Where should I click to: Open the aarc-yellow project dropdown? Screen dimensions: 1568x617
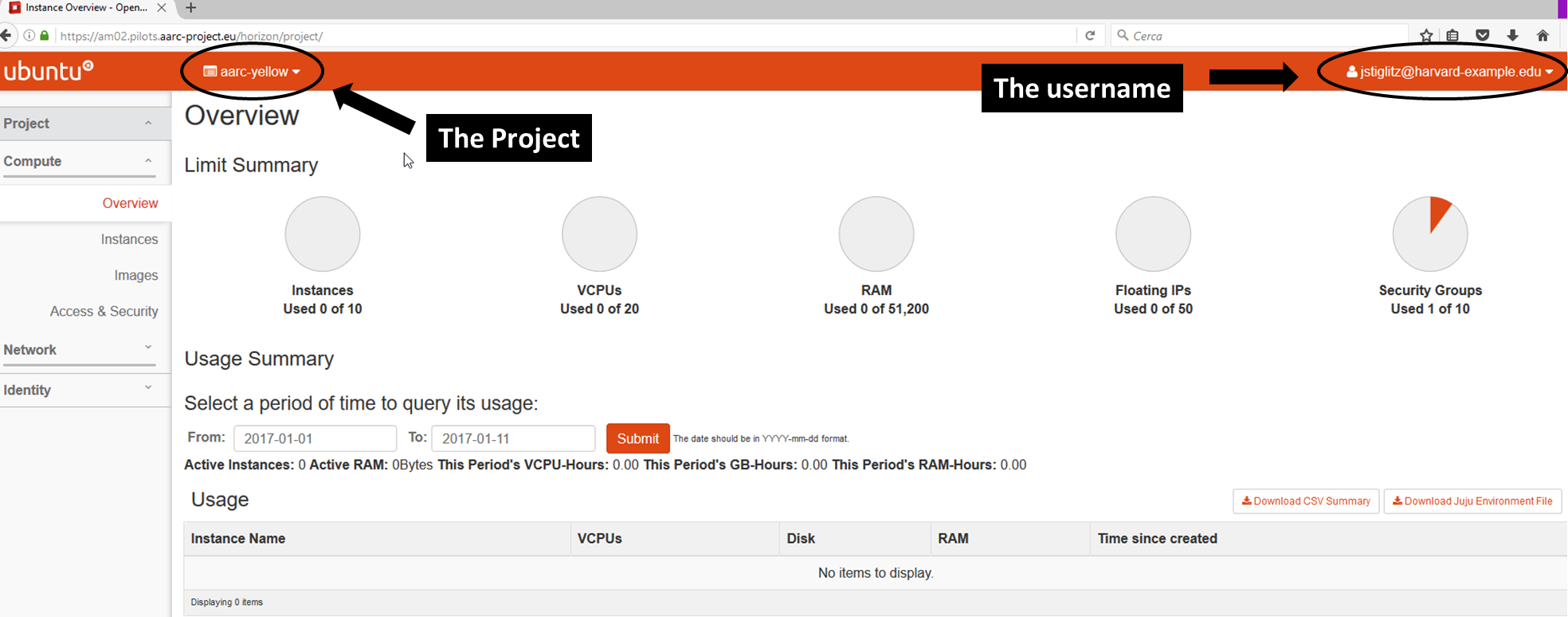252,72
